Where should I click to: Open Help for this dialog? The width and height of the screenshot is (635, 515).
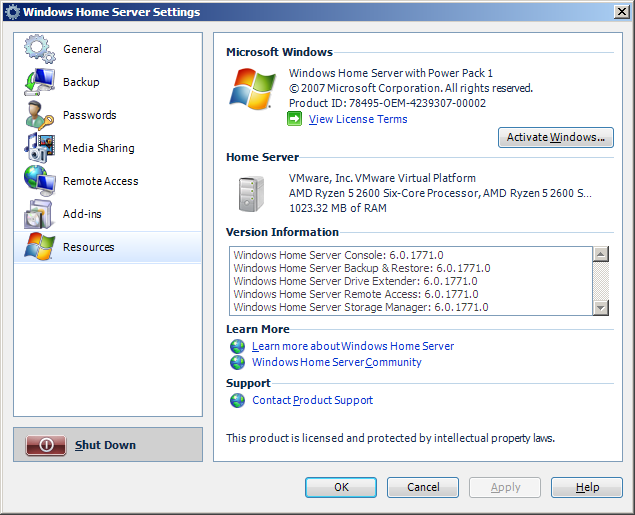(x=587, y=487)
